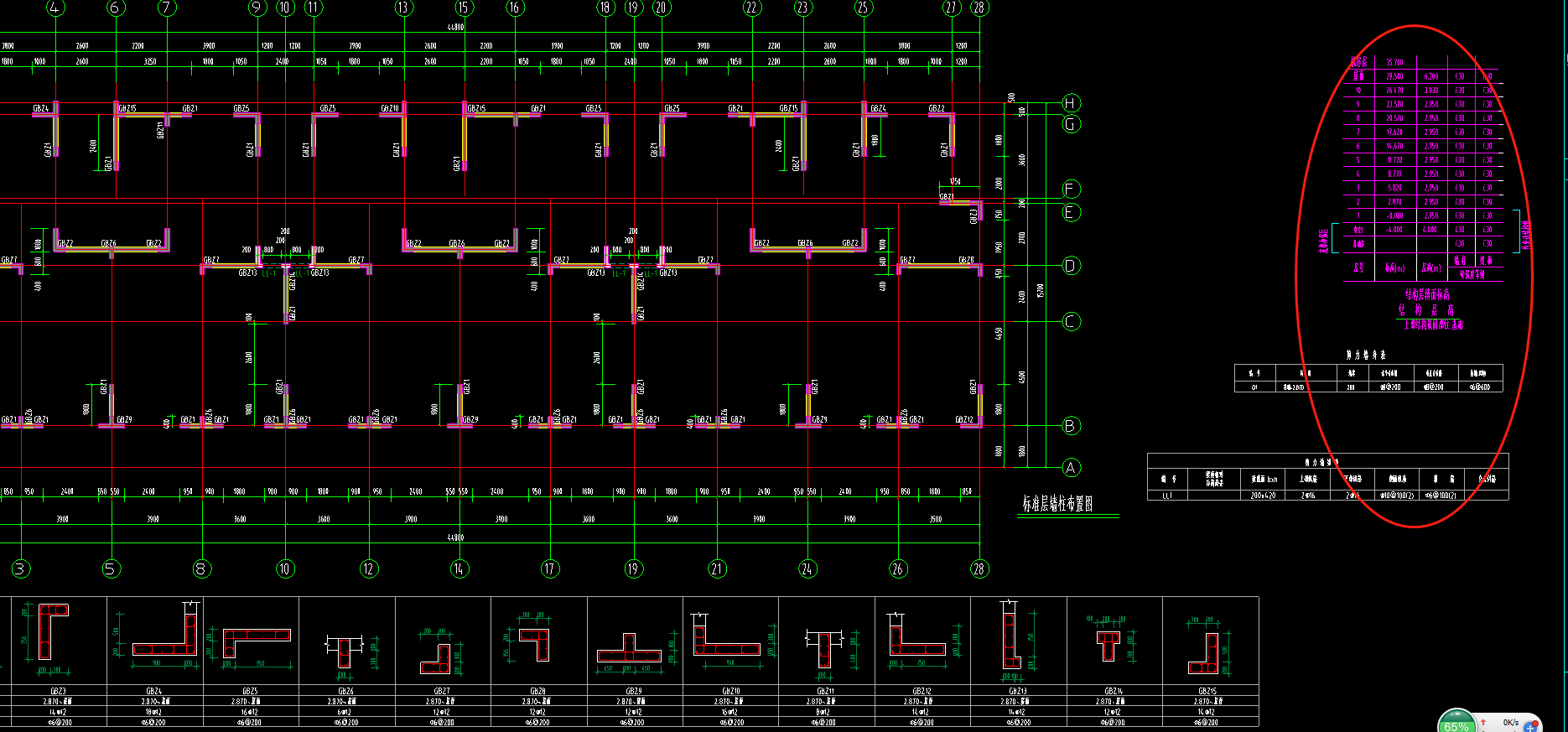Click the 200x420 cell in the beam table
The height and width of the screenshot is (732, 1568).
1264,496
